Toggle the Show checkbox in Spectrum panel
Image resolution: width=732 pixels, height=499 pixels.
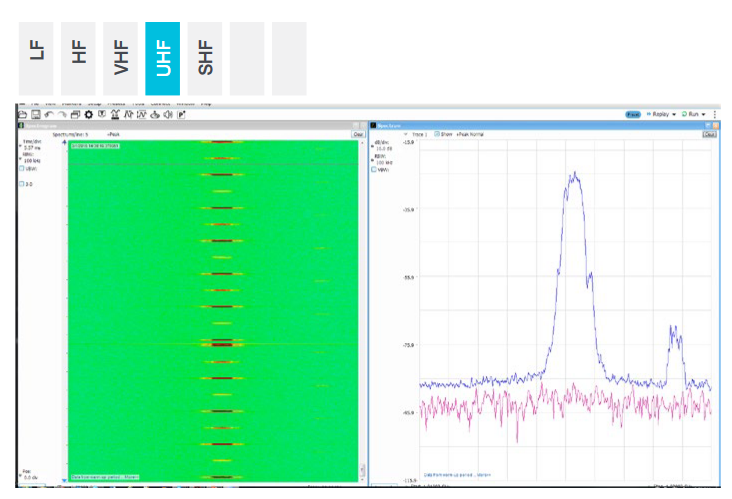pyautogui.click(x=437, y=134)
